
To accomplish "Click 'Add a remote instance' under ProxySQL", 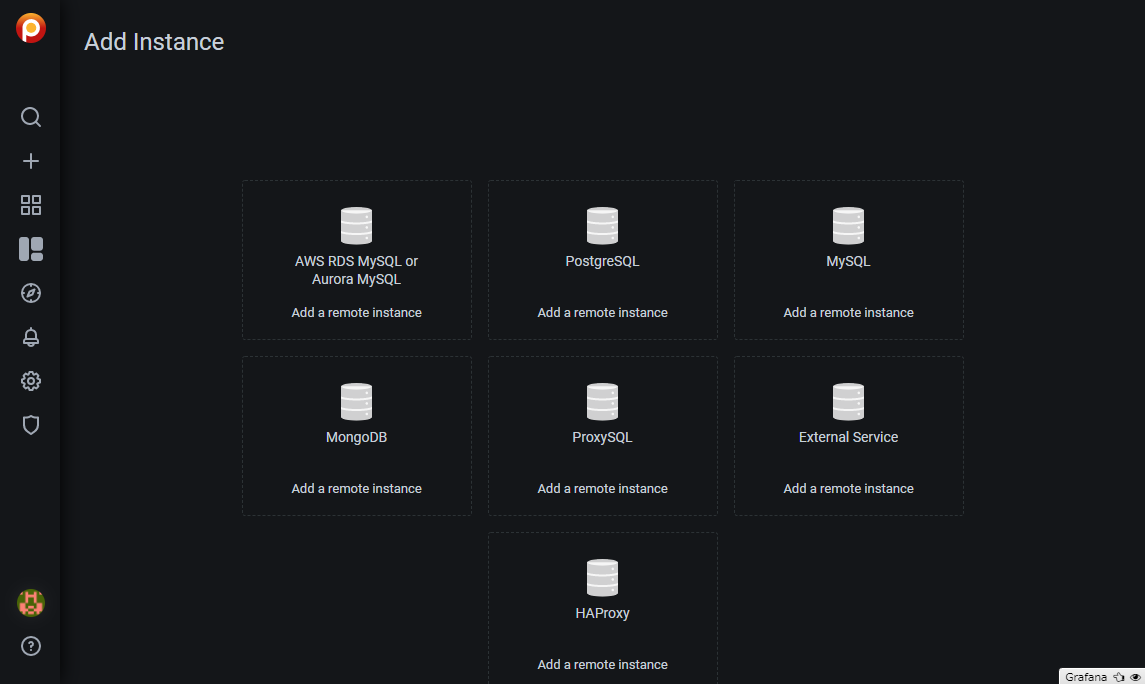I will [602, 488].
